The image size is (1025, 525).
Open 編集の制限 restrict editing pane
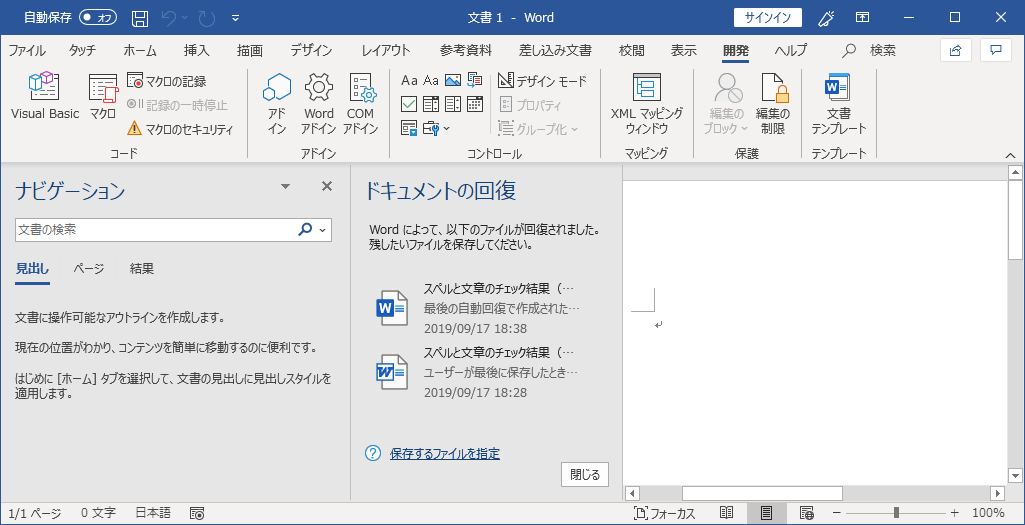click(773, 104)
